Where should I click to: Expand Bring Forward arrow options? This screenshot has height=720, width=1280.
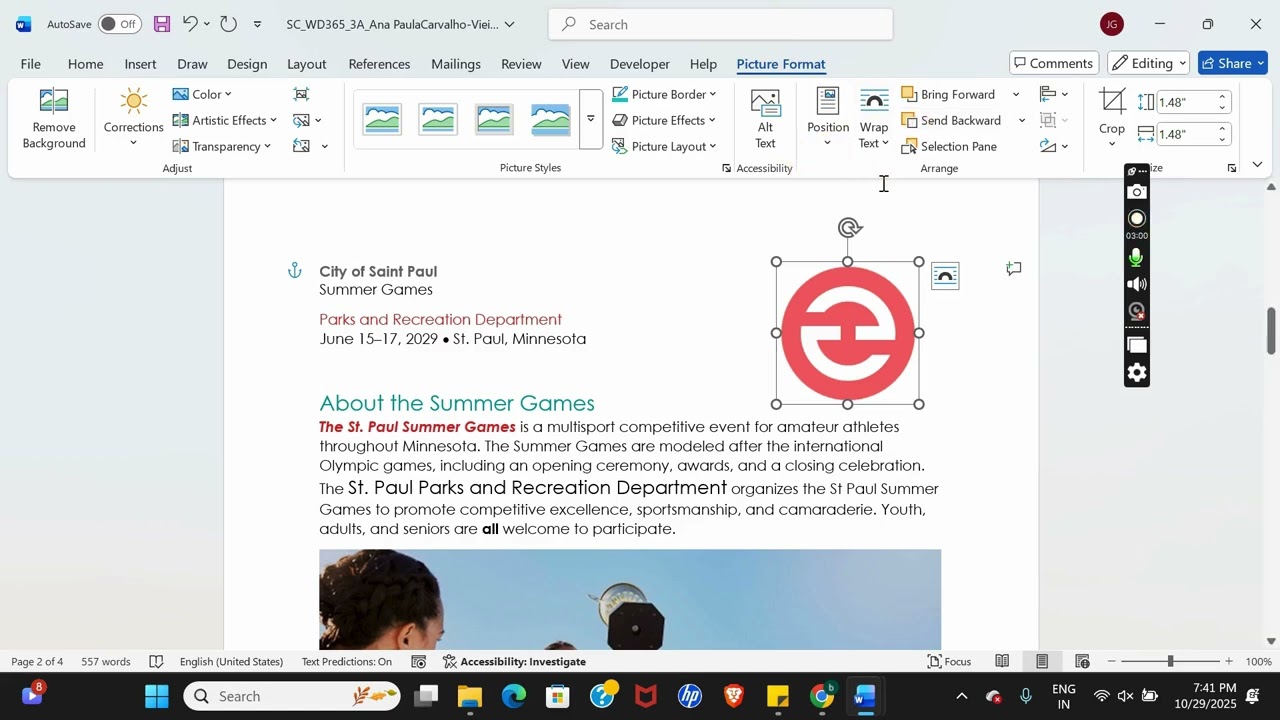(x=1016, y=94)
